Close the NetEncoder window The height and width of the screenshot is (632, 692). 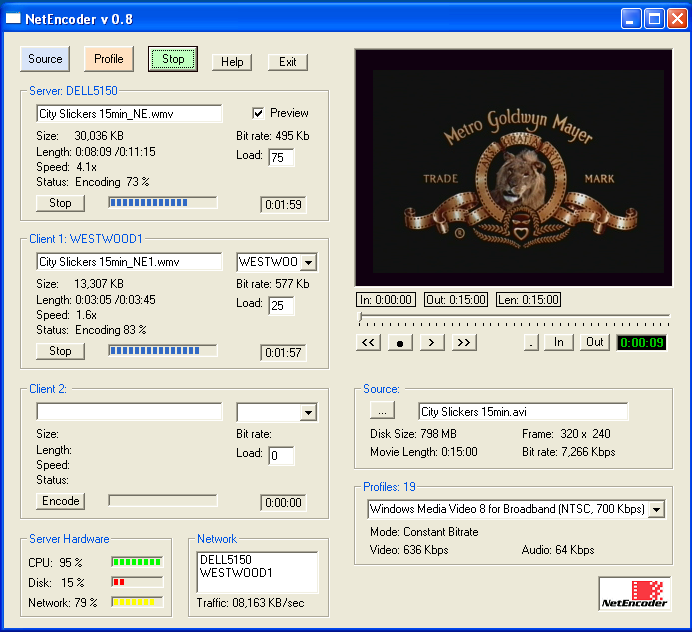pyautogui.click(x=677, y=19)
